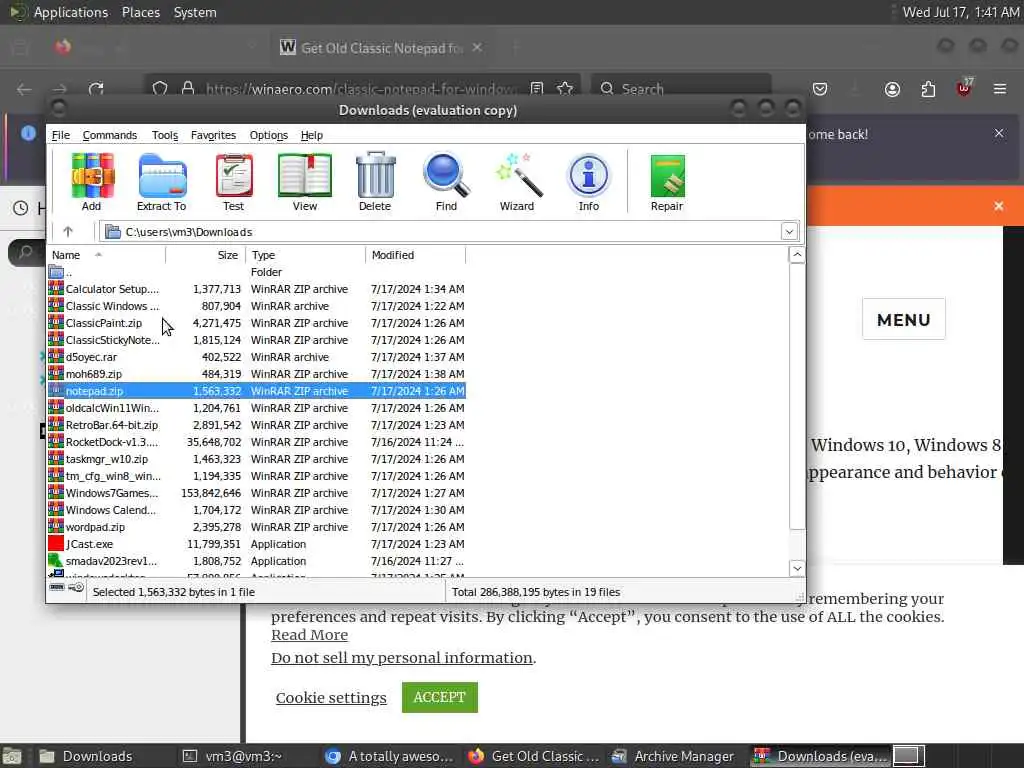Select the RetroBar.64-bit.zip file
This screenshot has width=1024, height=768.
[256, 424]
